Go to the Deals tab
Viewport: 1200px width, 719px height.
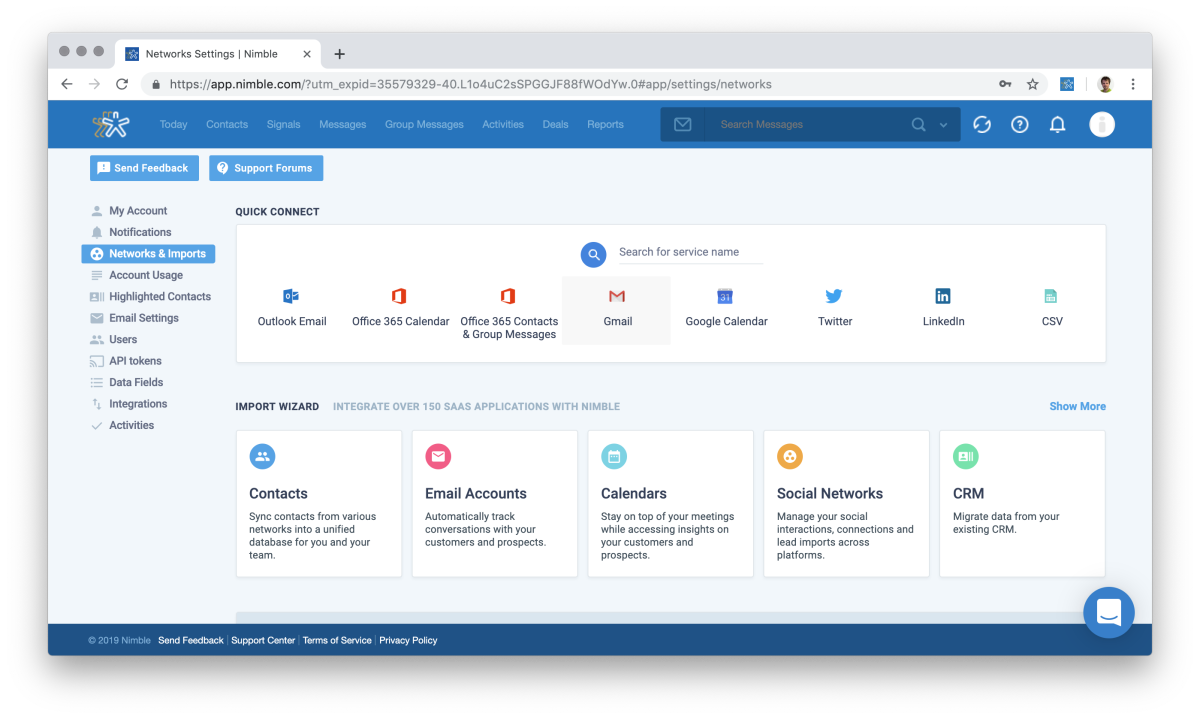[x=555, y=125]
